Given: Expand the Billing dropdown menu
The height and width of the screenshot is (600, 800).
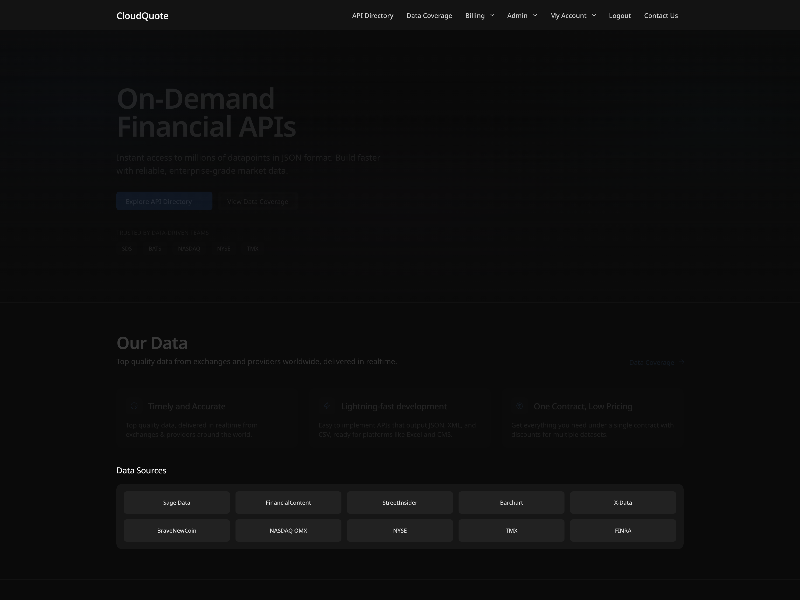Looking at the screenshot, I should (478, 15).
